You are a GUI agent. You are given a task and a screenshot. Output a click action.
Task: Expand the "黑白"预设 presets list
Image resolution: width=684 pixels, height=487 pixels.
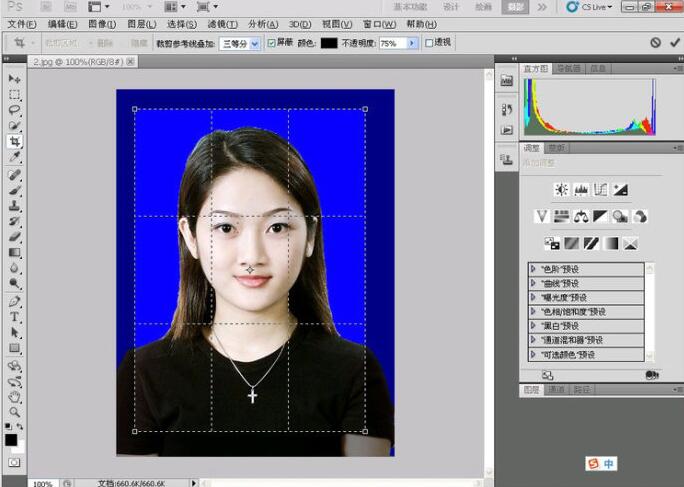(535, 325)
